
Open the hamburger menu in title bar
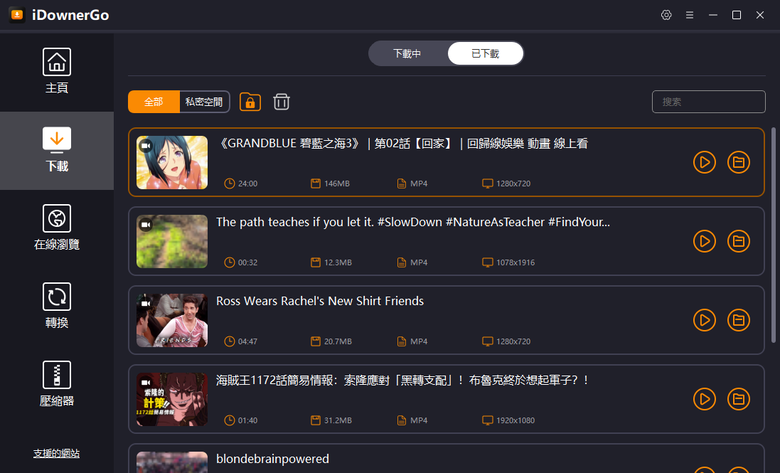(689, 15)
